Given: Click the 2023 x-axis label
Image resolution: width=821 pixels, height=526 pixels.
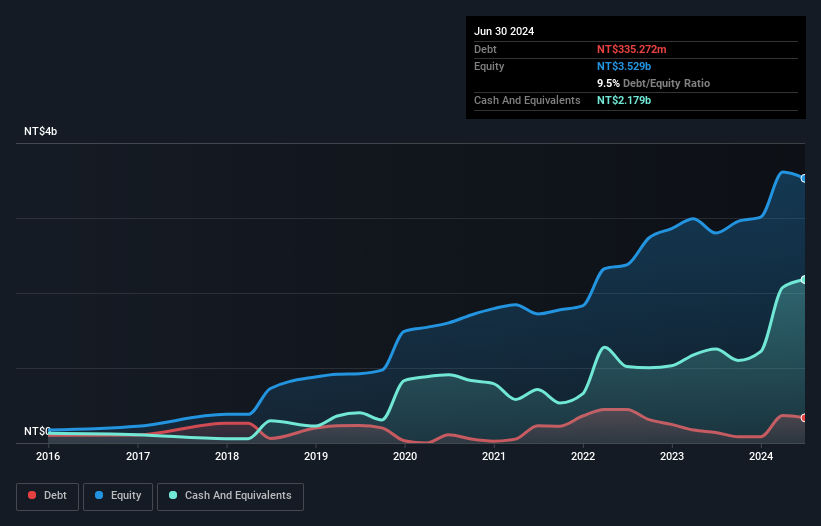Looking at the screenshot, I should [672, 456].
